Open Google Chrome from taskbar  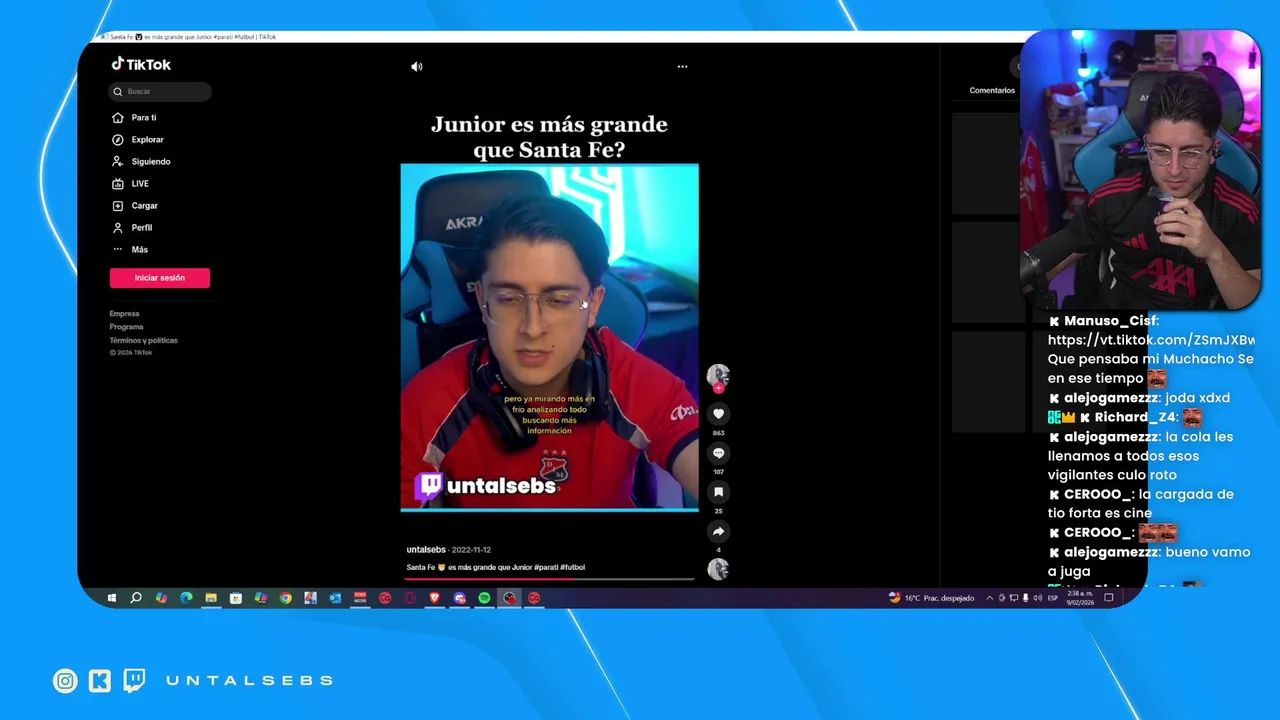click(x=286, y=598)
